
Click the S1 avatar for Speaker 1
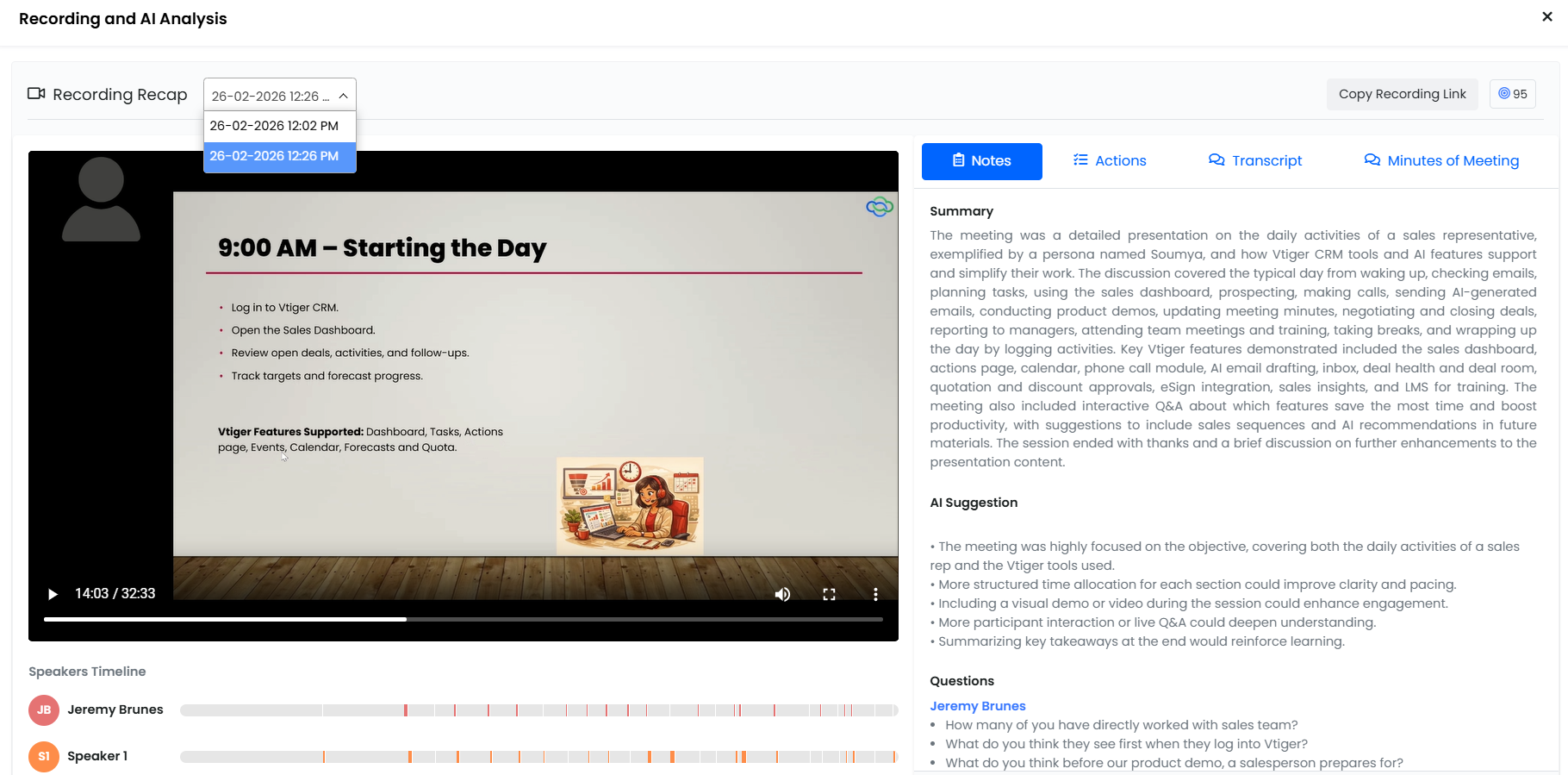pyautogui.click(x=44, y=756)
